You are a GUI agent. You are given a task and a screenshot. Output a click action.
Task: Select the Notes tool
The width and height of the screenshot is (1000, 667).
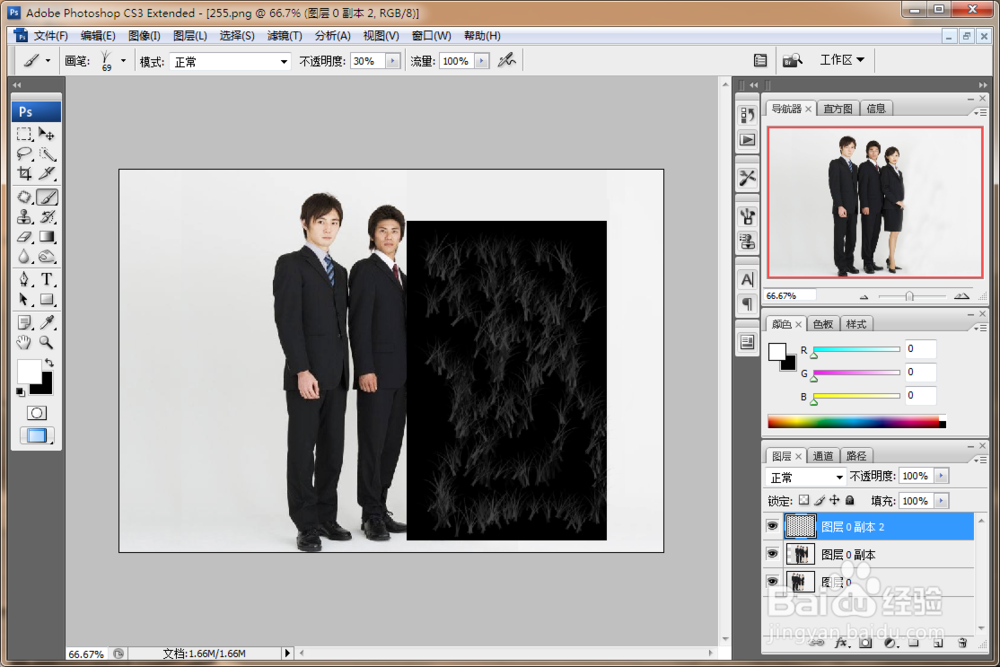24,323
